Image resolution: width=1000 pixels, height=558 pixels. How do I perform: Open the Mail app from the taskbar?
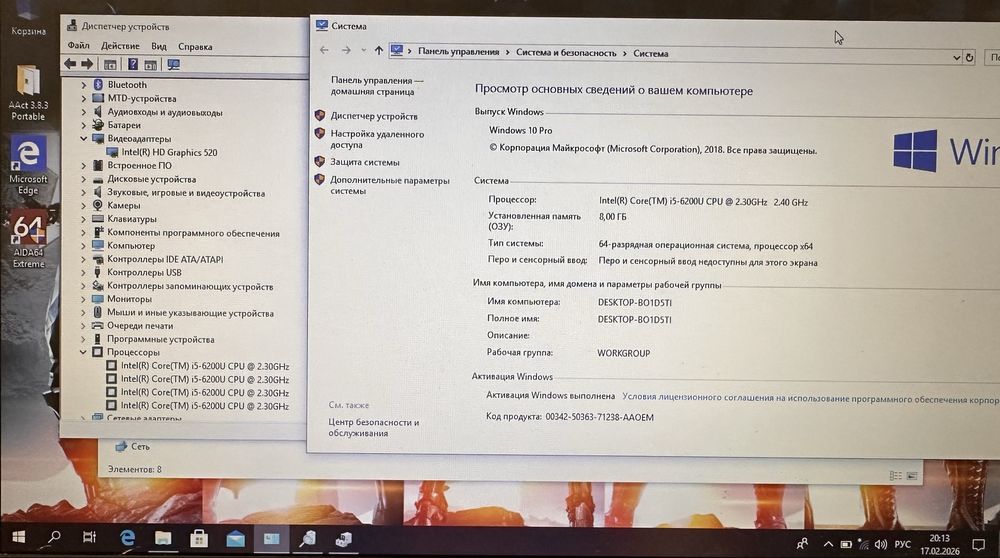coord(235,540)
